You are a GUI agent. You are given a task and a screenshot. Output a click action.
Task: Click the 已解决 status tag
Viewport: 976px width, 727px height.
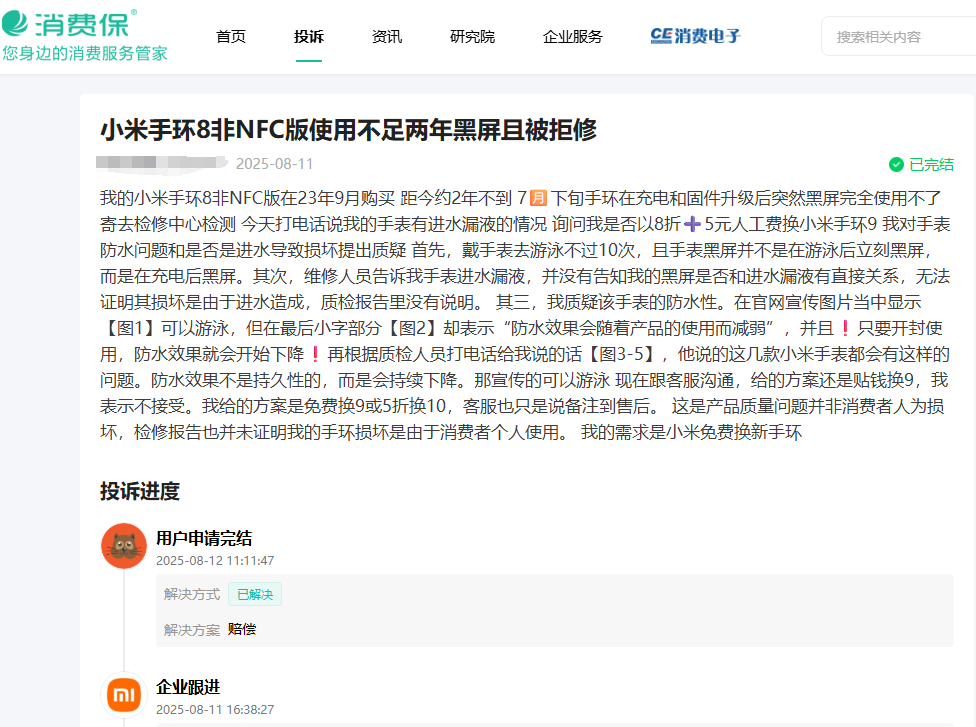(x=255, y=594)
